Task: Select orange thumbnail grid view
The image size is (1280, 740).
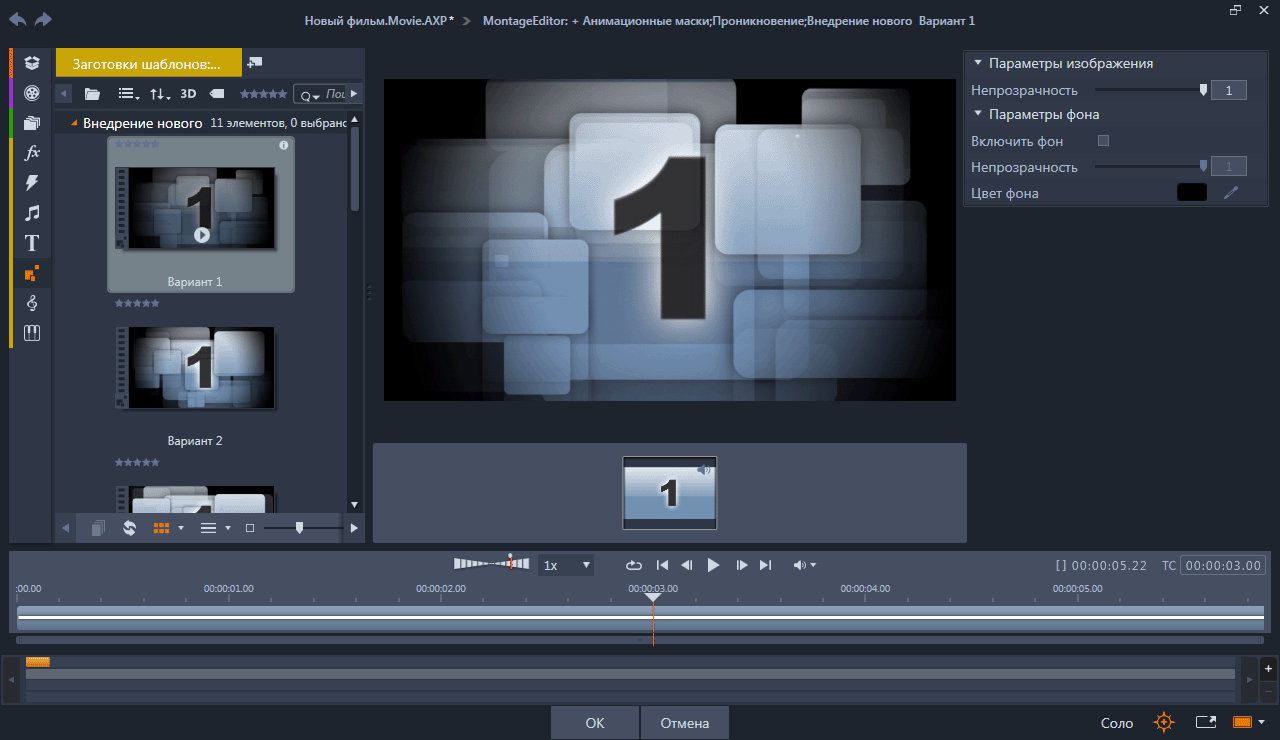Action: pyautogui.click(x=161, y=528)
